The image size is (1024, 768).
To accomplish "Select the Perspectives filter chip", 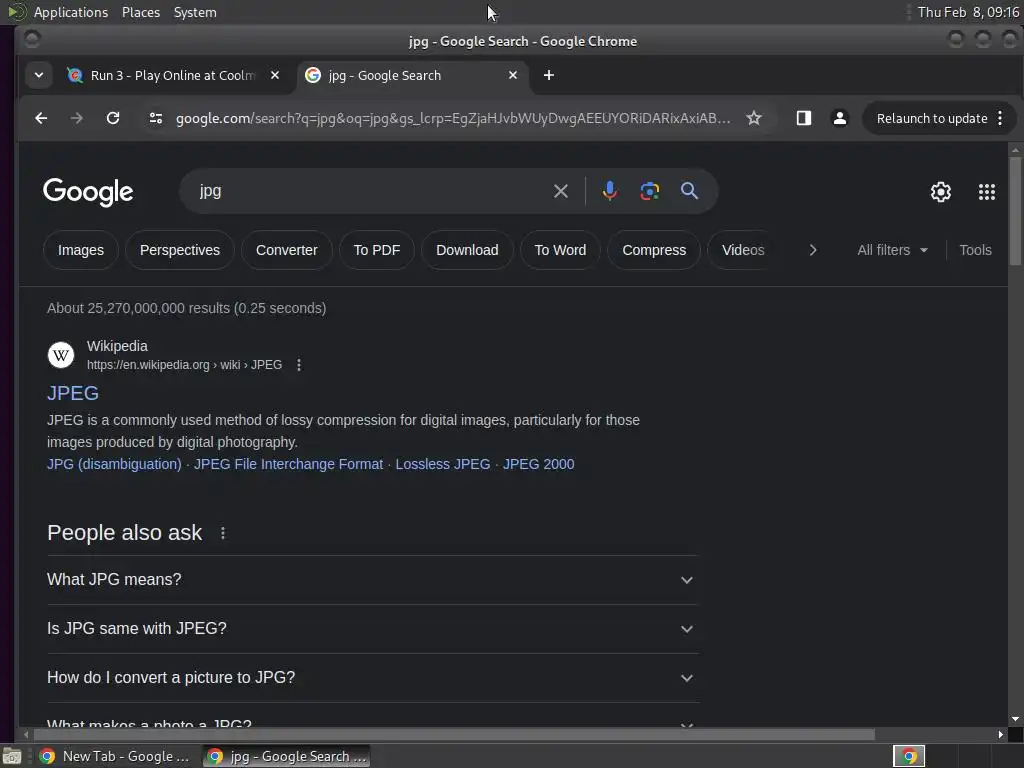I will tap(180, 250).
